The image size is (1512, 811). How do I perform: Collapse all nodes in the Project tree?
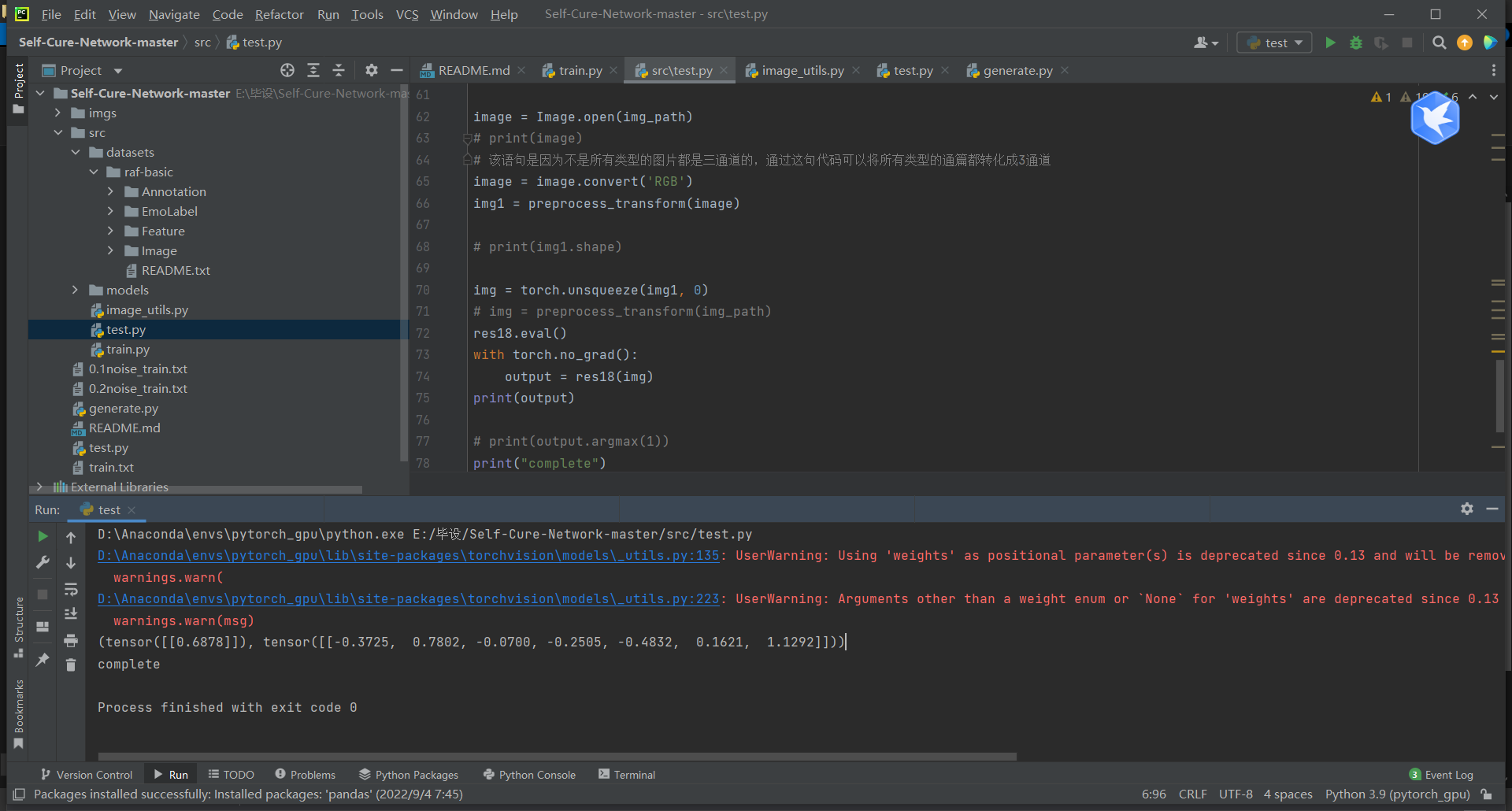[x=339, y=70]
